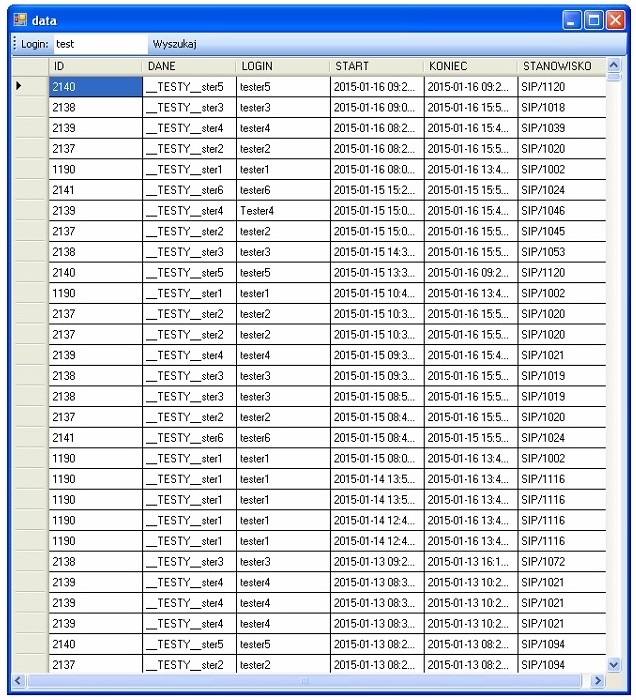Select start cell 2015-01-15 08:5...

pos(377,396)
